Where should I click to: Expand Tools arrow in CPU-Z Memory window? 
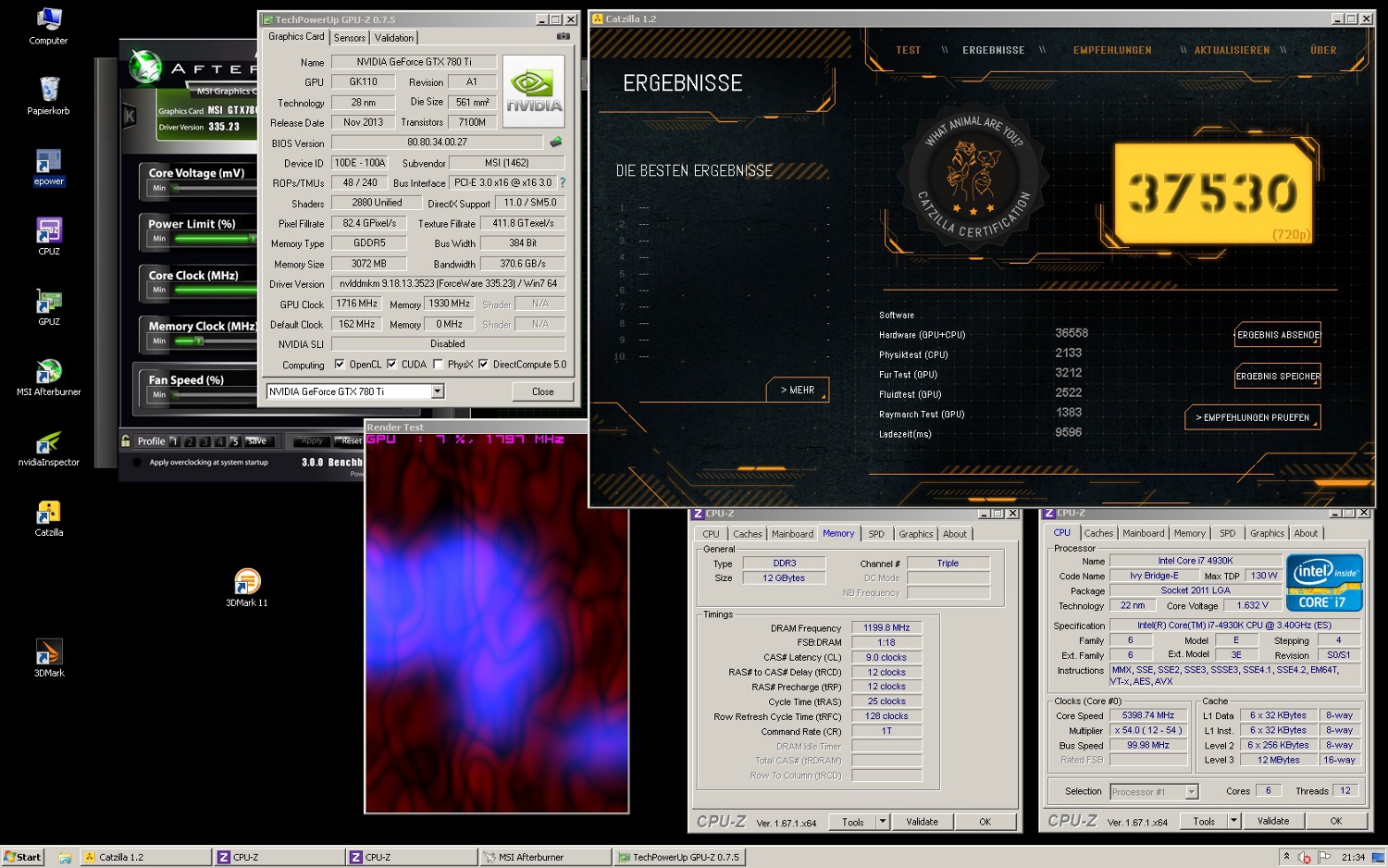(882, 822)
